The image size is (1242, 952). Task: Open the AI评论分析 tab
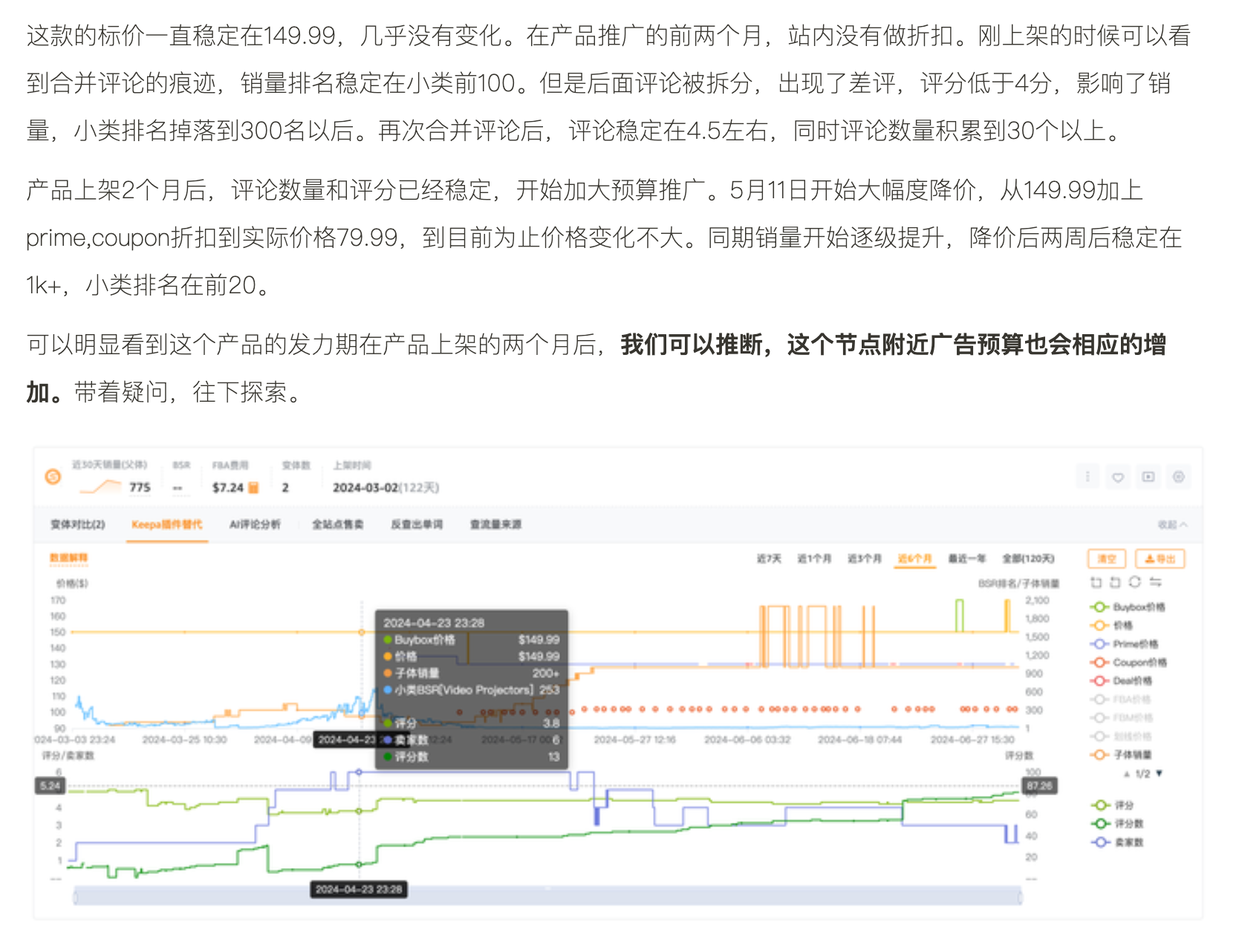(x=255, y=524)
